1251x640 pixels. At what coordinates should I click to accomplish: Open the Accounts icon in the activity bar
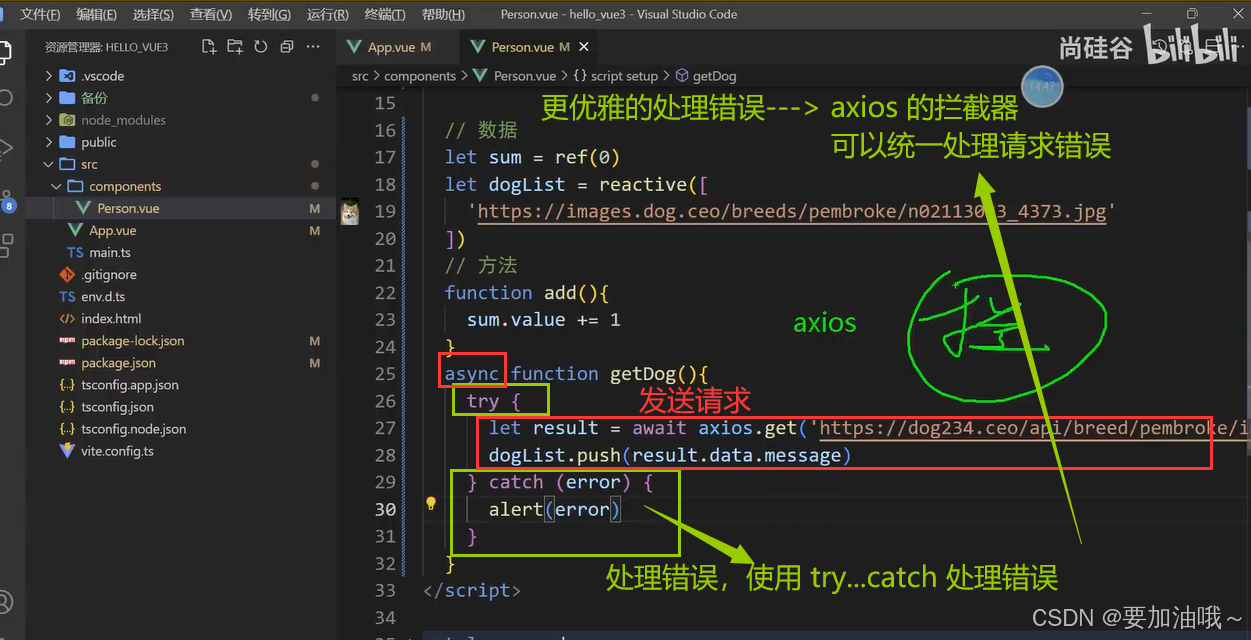click(x=5, y=602)
